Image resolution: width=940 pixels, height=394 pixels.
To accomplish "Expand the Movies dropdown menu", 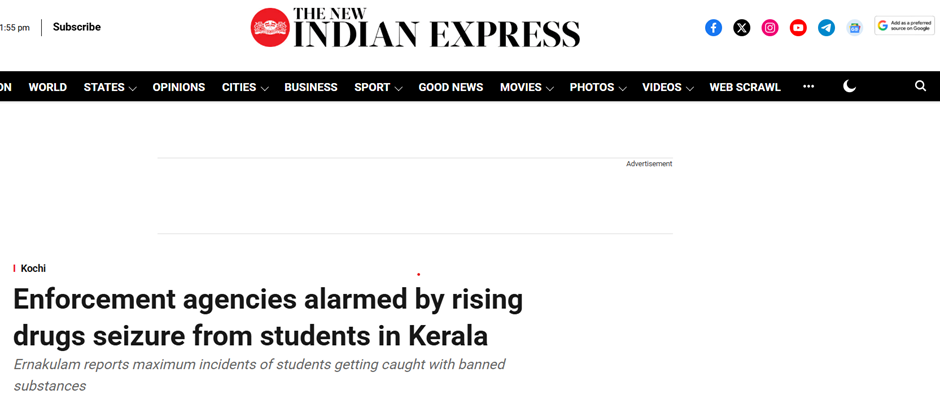I will pyautogui.click(x=526, y=88).
